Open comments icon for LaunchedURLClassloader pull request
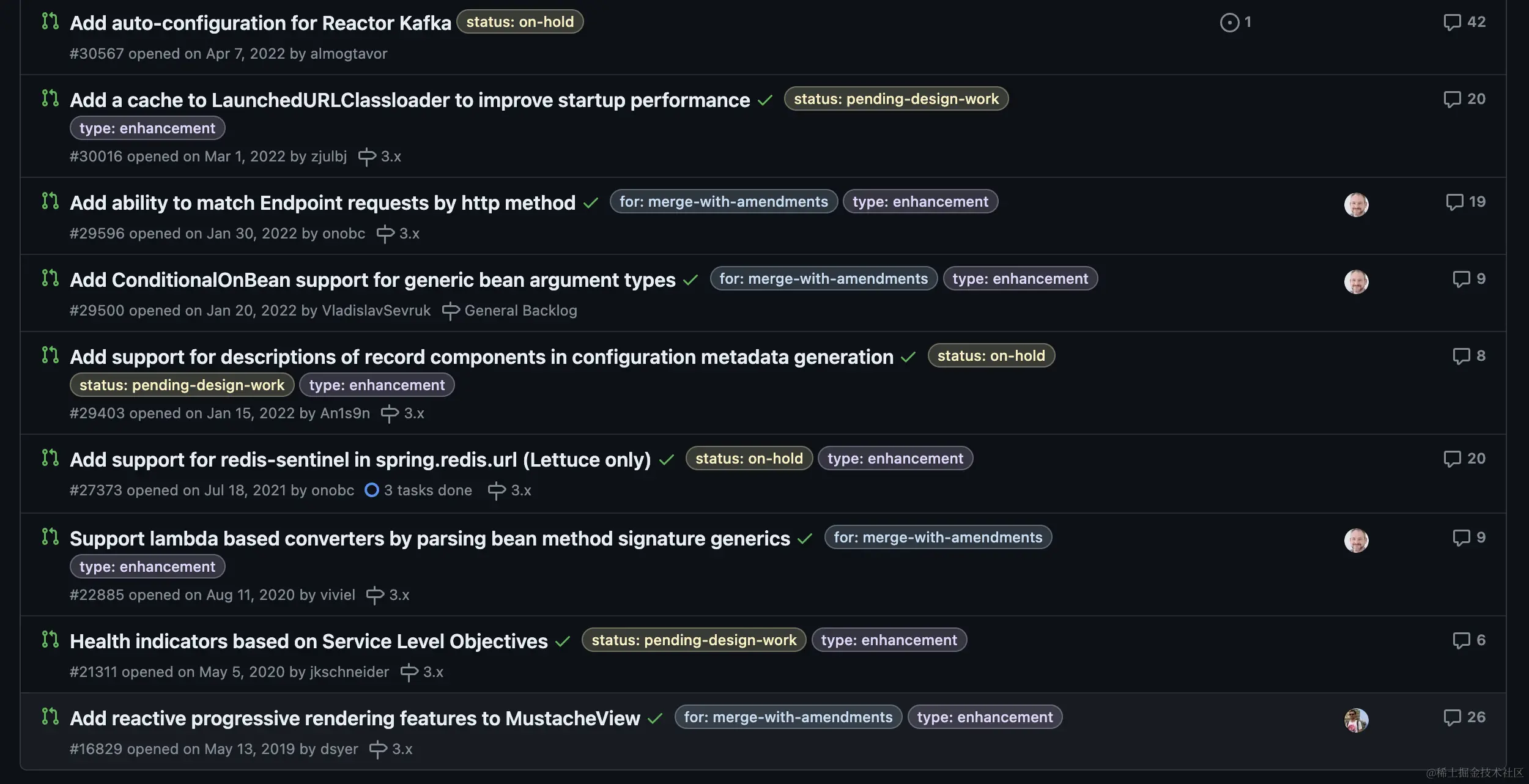Image resolution: width=1529 pixels, height=784 pixels. (1451, 99)
